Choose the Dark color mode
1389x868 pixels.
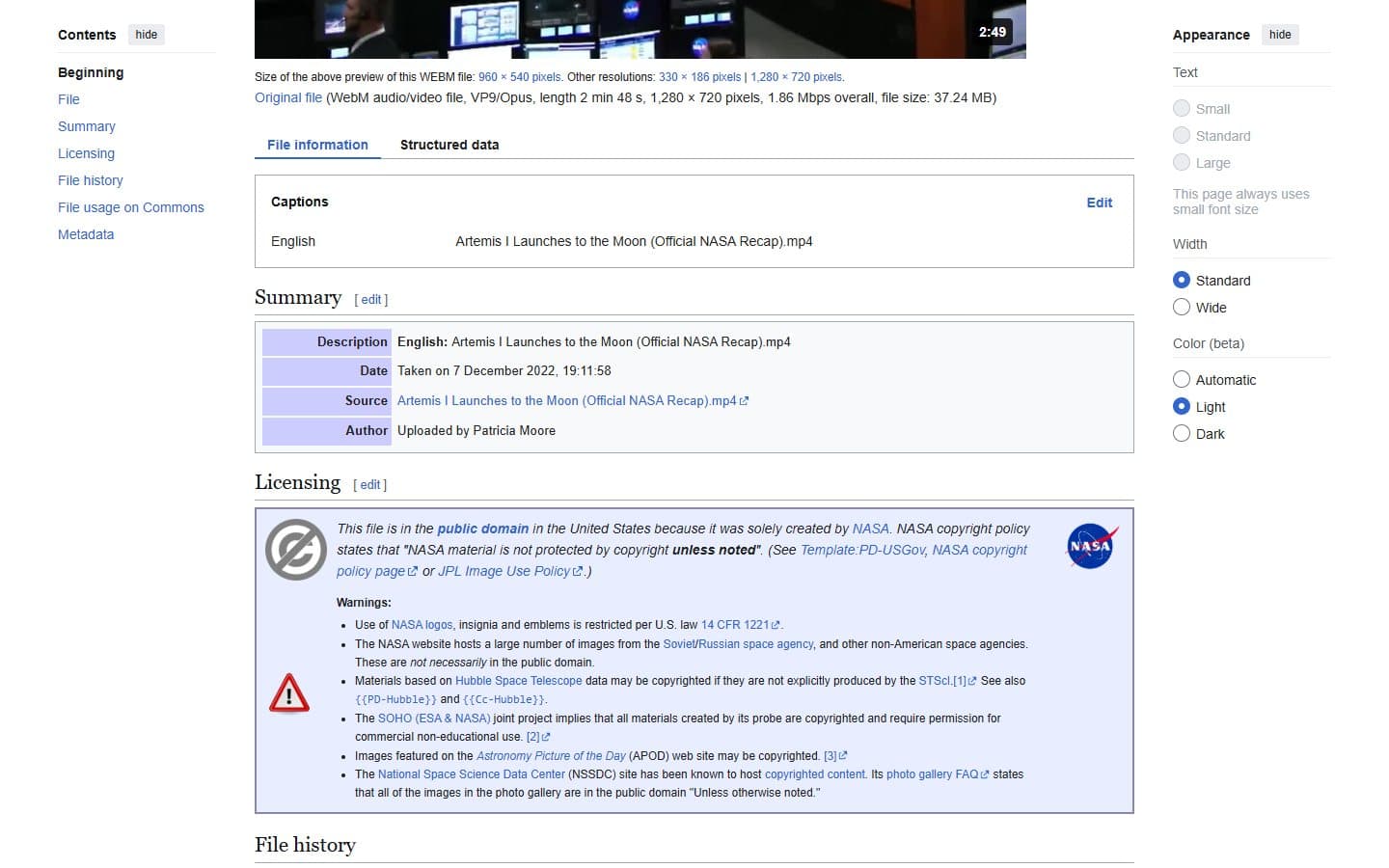[x=1182, y=433]
